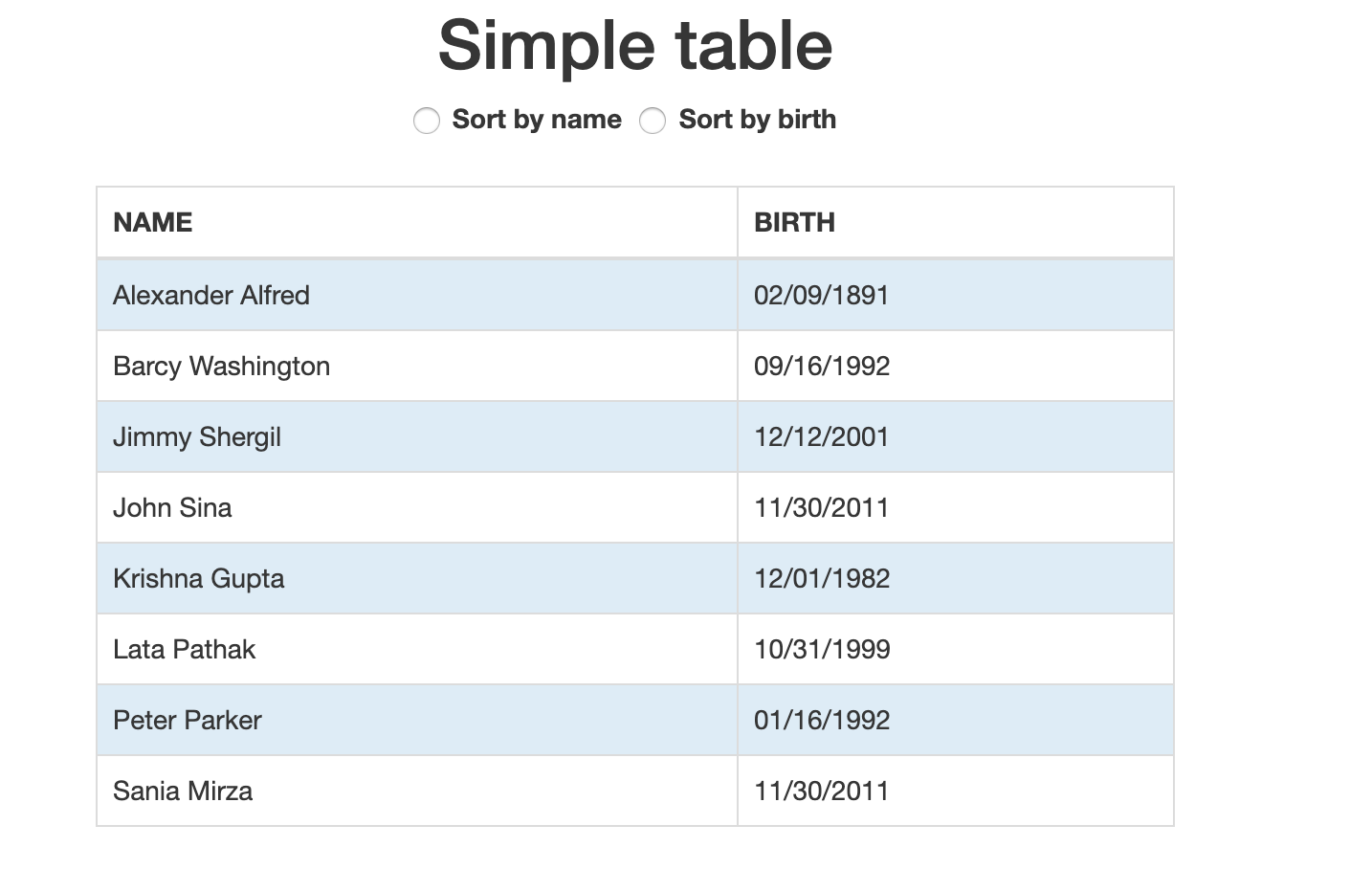Click the Peter Parker name cell

[x=187, y=720]
